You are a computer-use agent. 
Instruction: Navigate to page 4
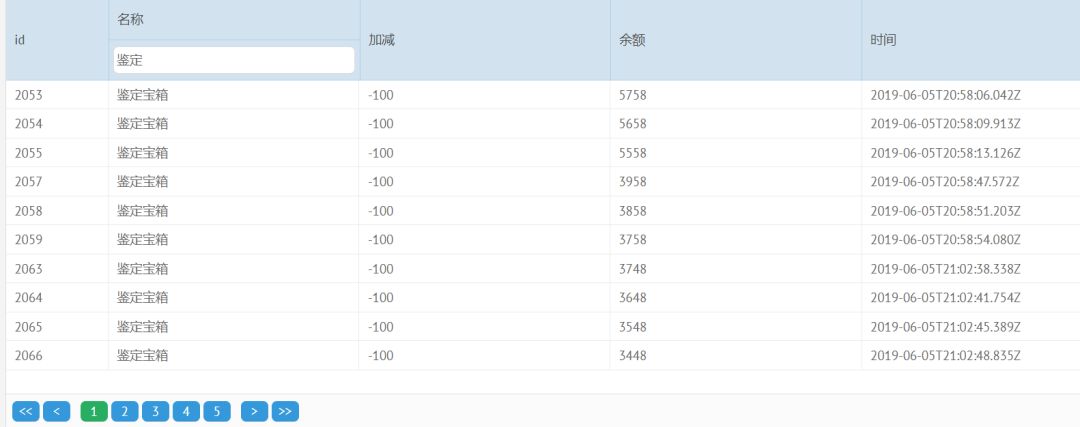coord(186,411)
